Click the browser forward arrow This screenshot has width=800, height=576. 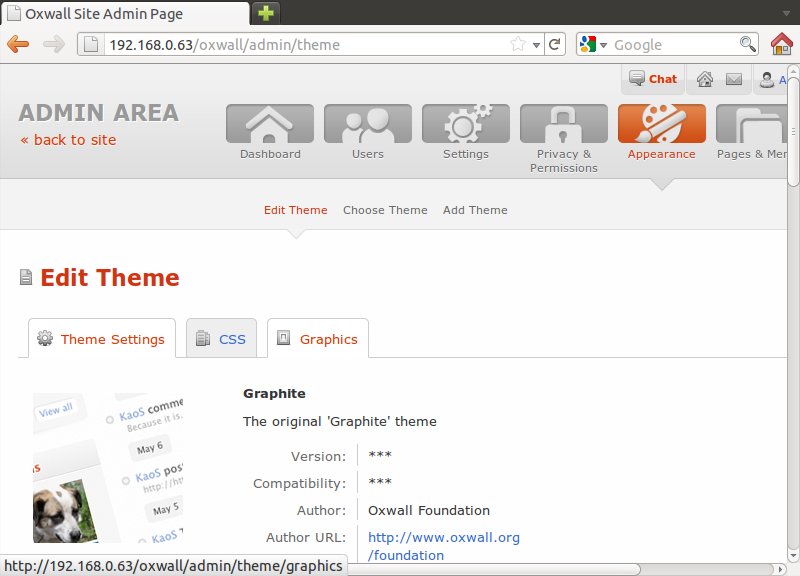[54, 44]
